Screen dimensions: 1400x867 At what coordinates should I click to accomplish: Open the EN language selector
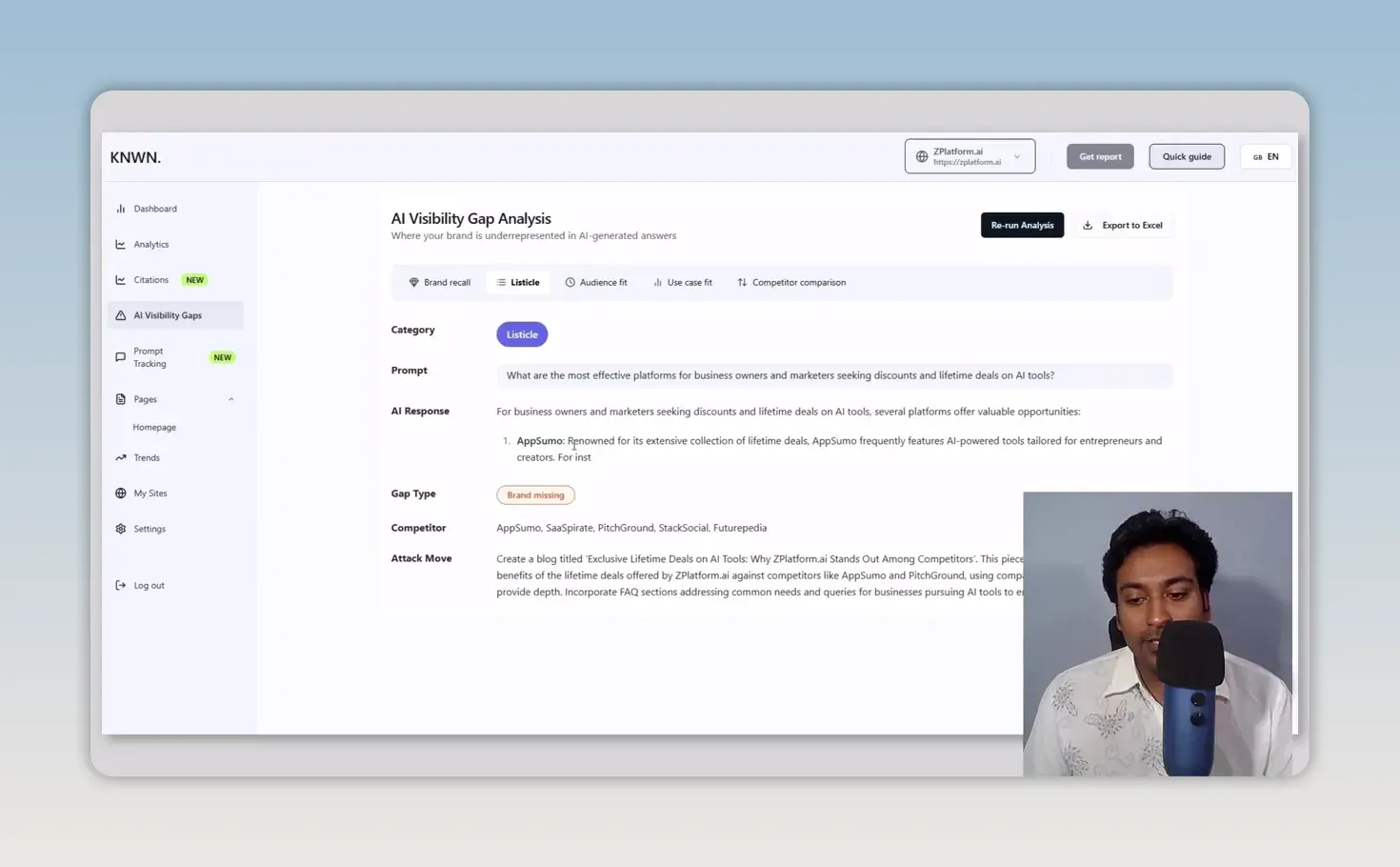tap(1266, 156)
